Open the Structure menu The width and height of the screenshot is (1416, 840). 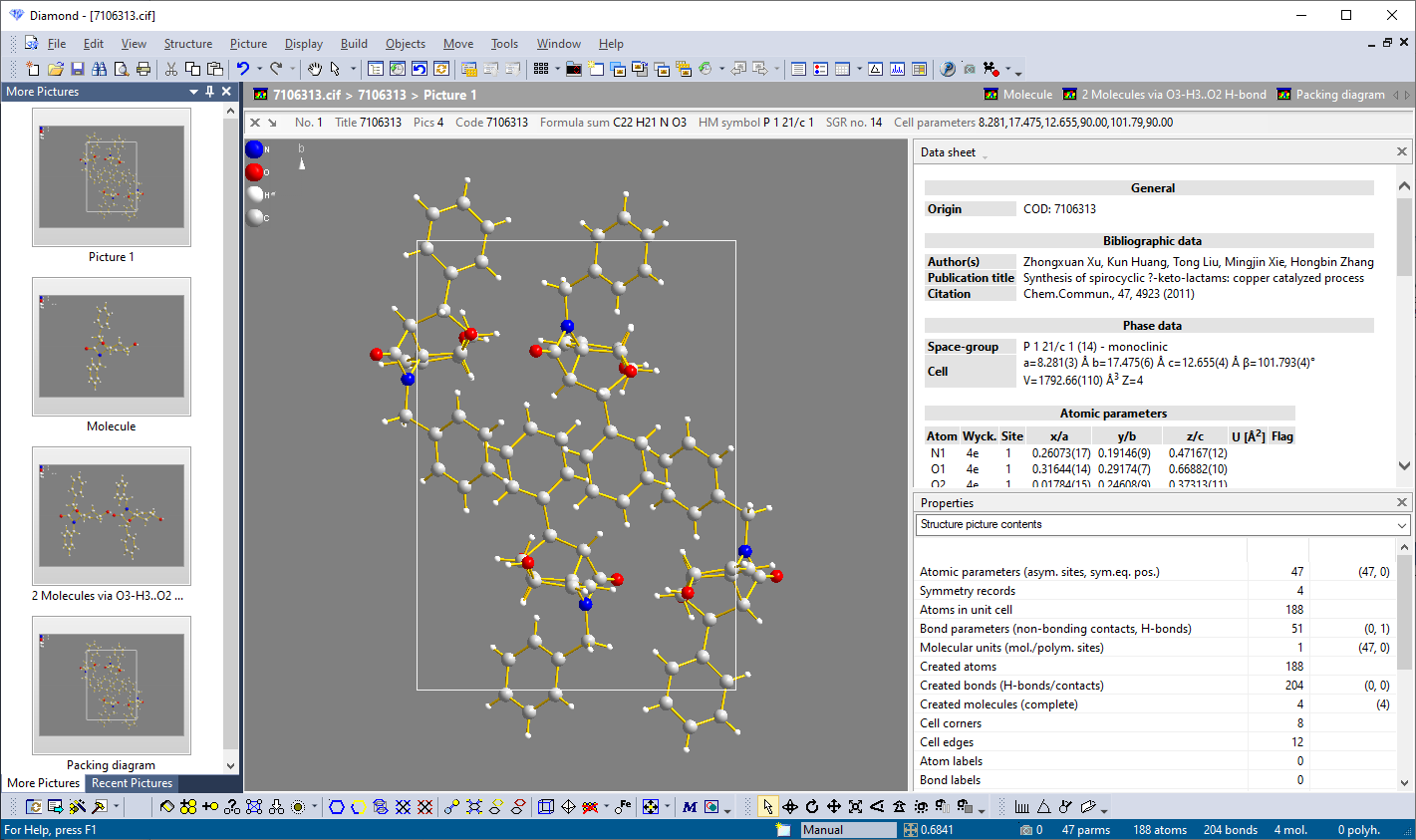point(186,44)
